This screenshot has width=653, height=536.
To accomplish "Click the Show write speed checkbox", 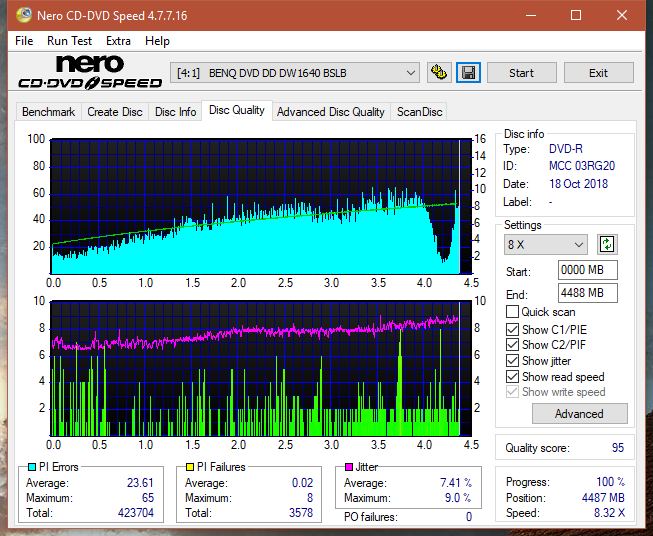I will click(x=512, y=392).
